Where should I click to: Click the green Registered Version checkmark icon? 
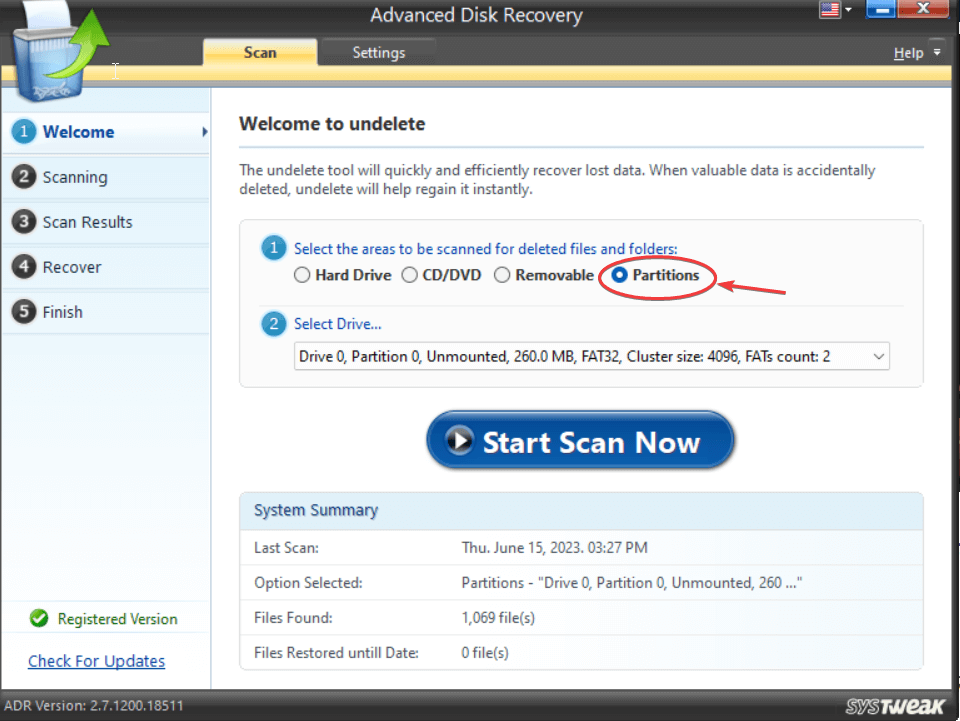coord(39,618)
